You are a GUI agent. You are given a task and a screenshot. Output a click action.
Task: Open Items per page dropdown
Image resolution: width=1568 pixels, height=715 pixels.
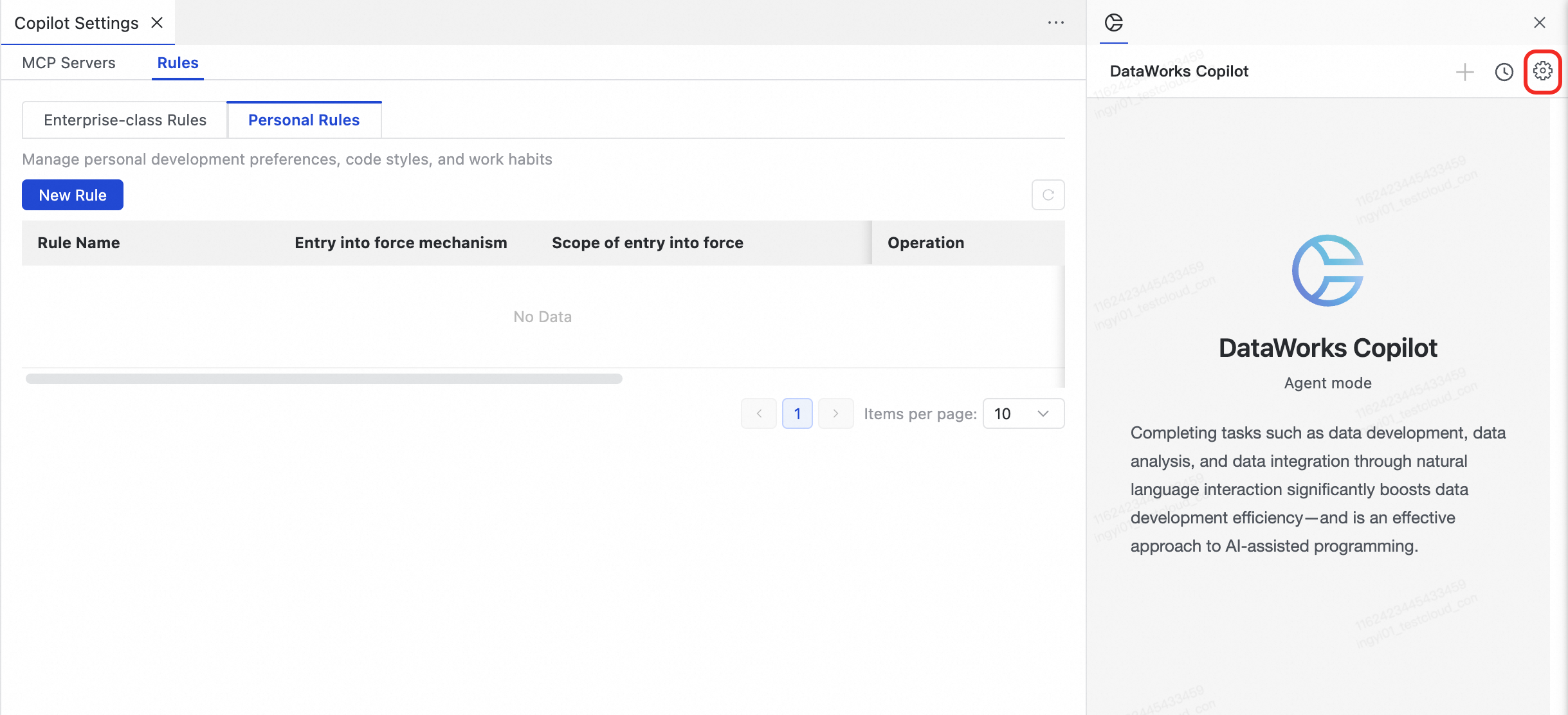pos(1023,413)
